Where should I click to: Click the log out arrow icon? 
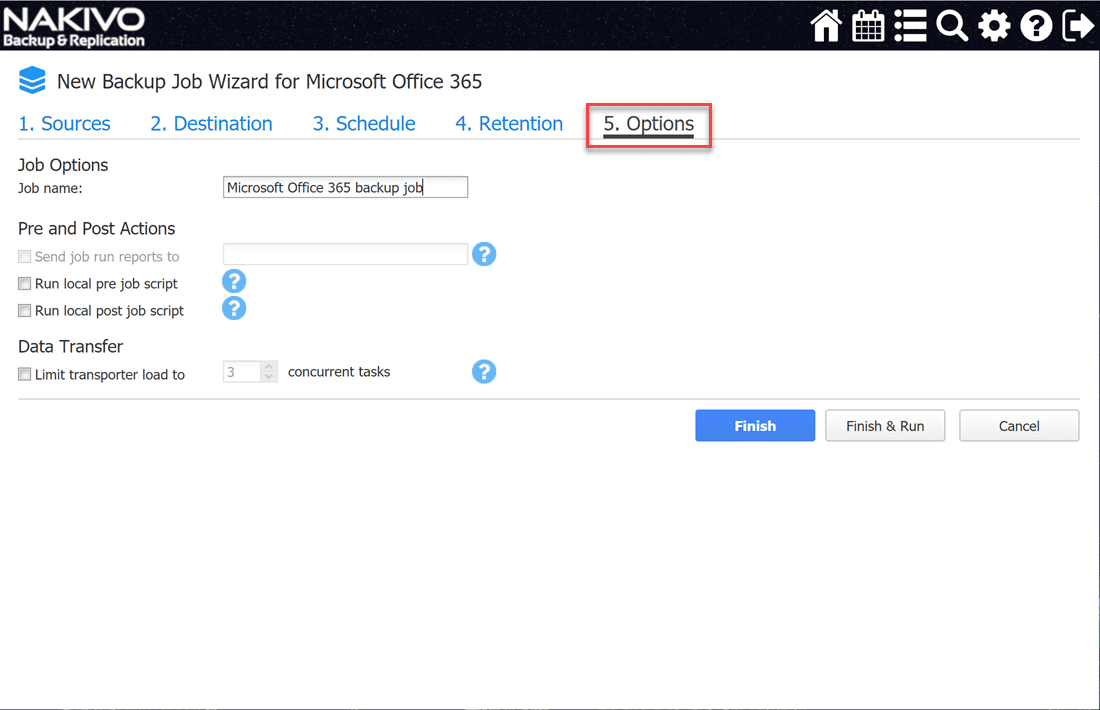tap(1078, 26)
